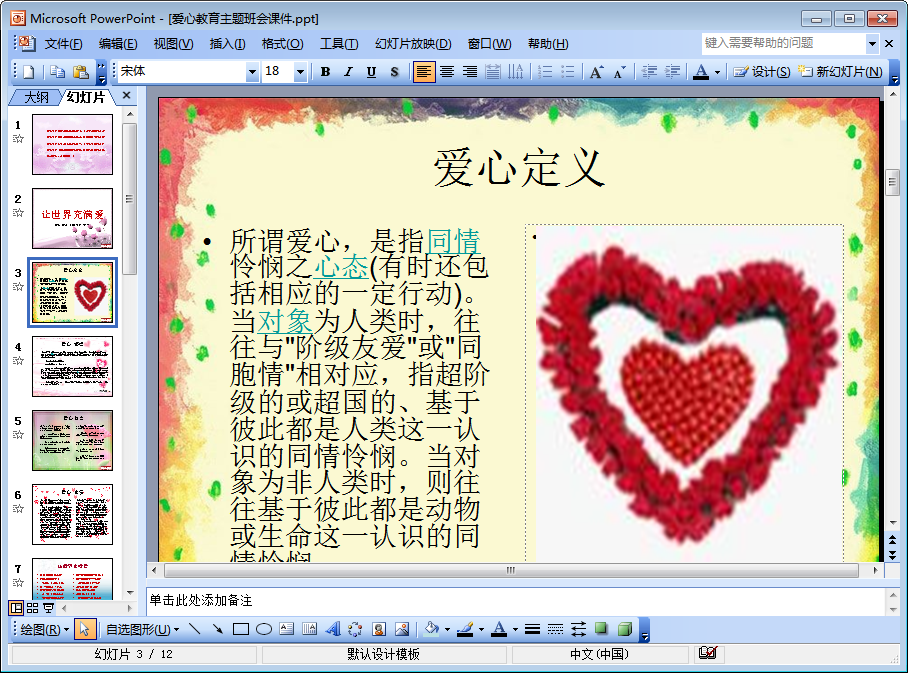Select the Rectangle drawing tool
908x673 pixels.
tap(241, 629)
